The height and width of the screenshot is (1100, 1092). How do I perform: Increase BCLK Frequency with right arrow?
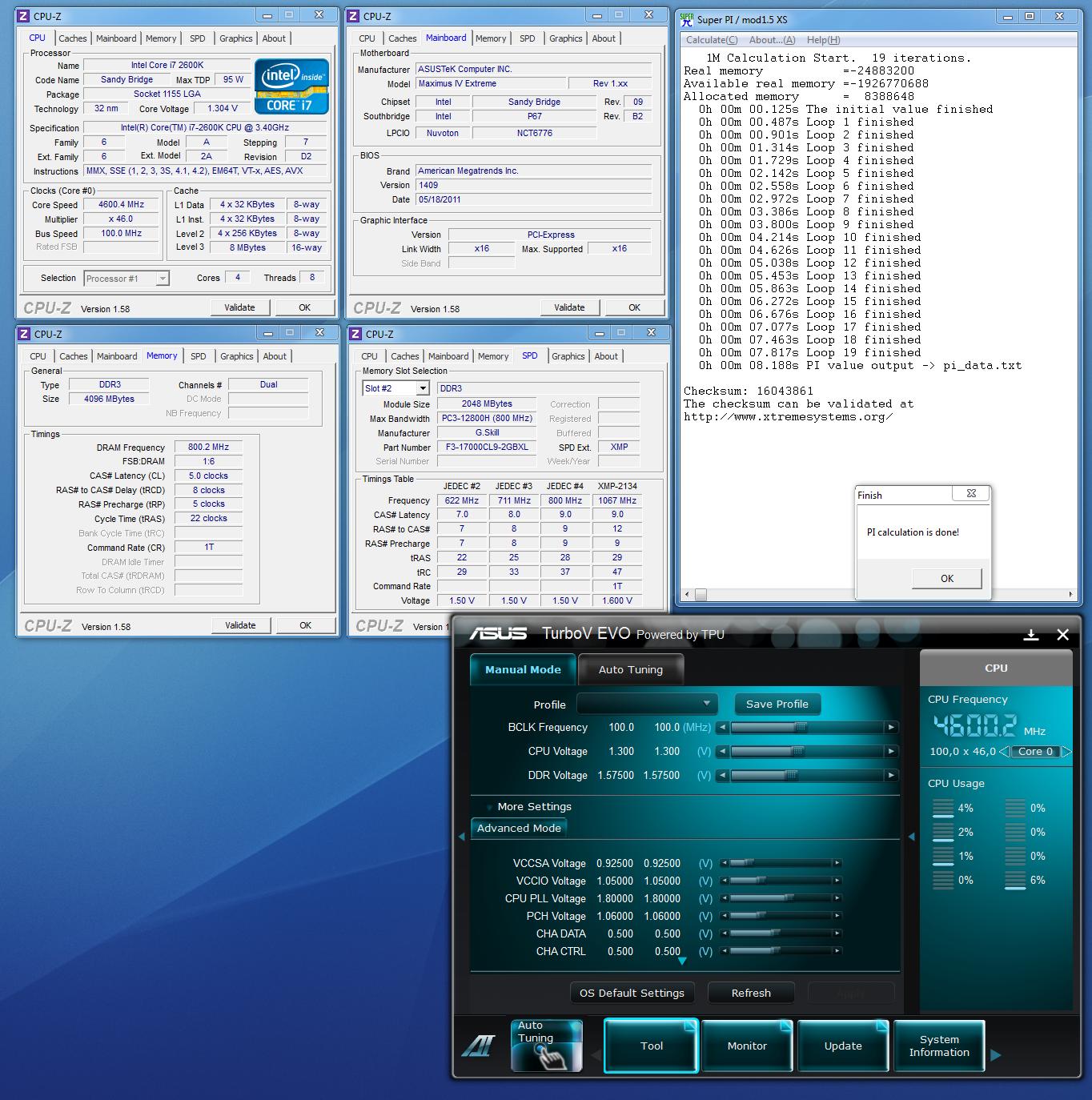click(x=891, y=727)
